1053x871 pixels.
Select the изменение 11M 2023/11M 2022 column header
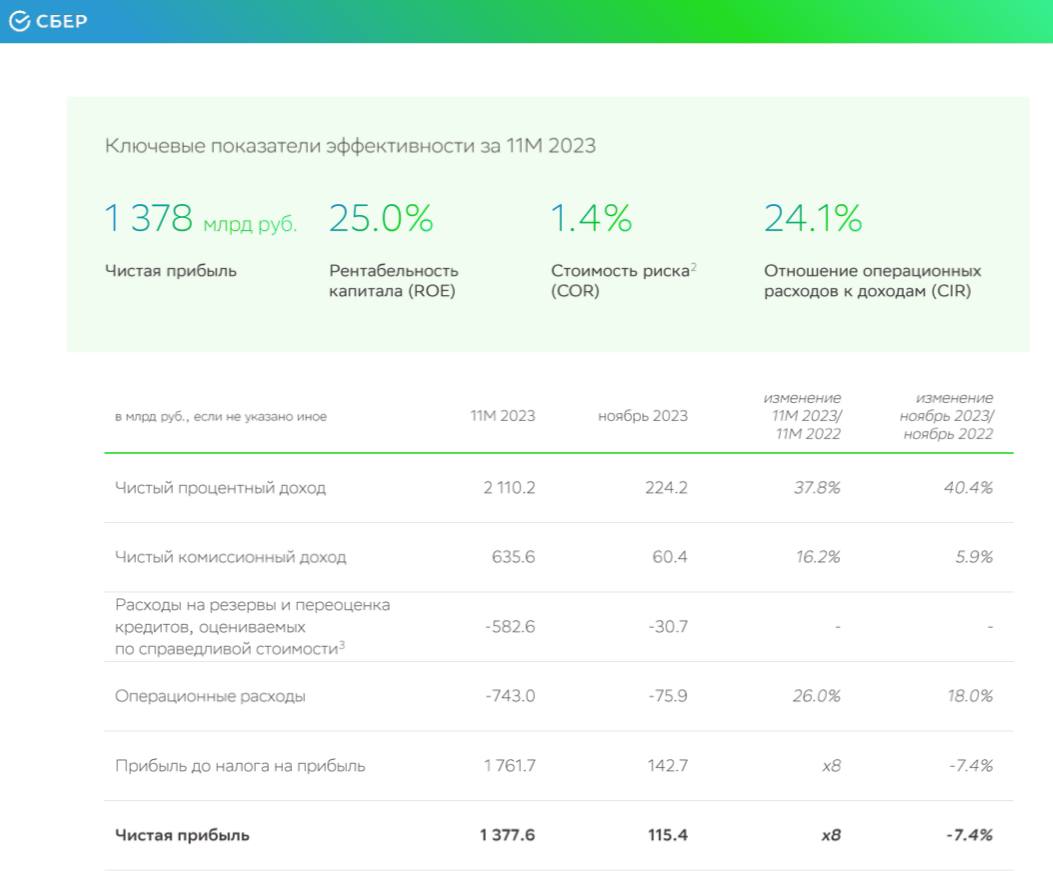click(806, 416)
